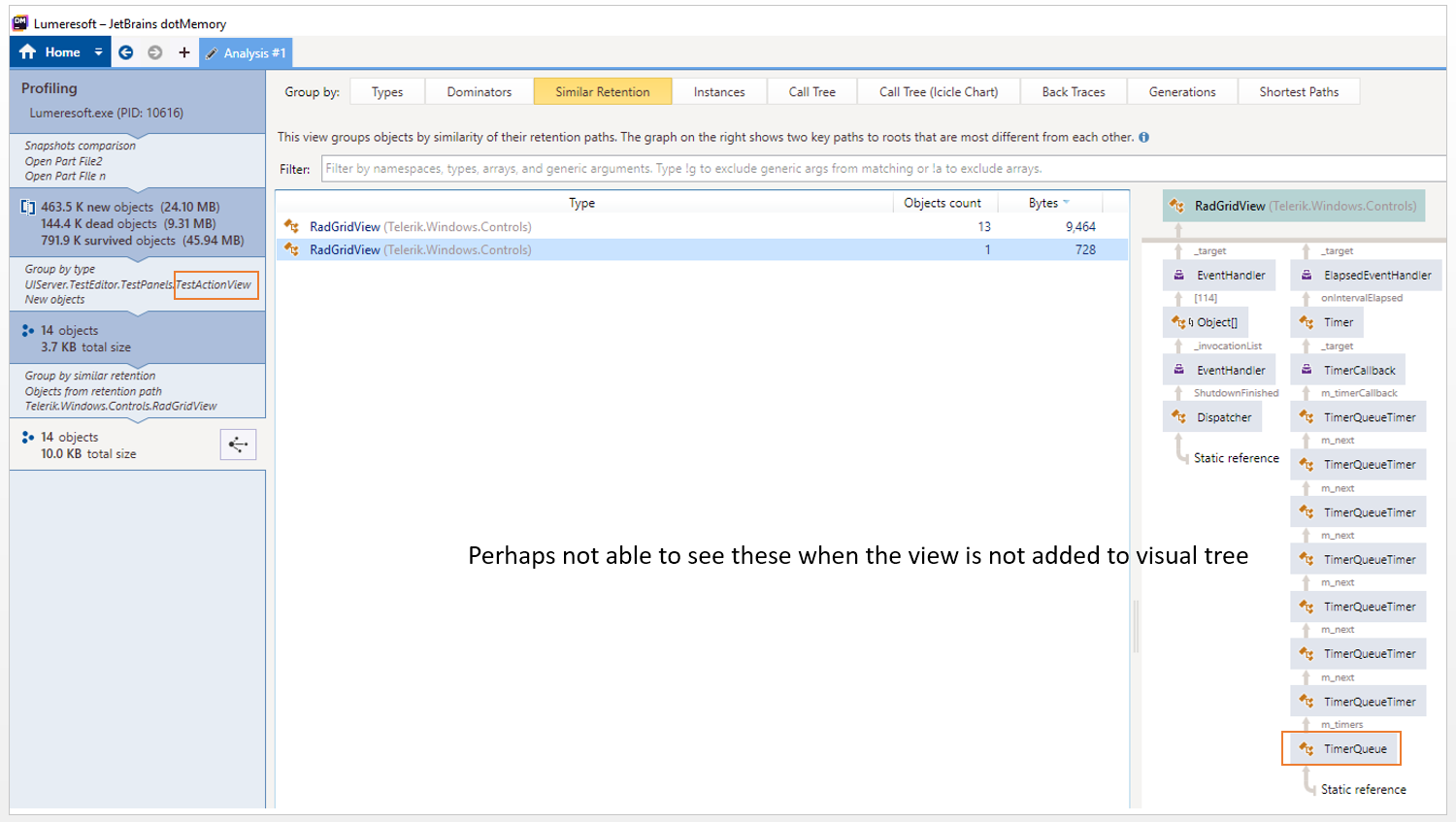Select the Dominators grouping tab

pyautogui.click(x=480, y=91)
